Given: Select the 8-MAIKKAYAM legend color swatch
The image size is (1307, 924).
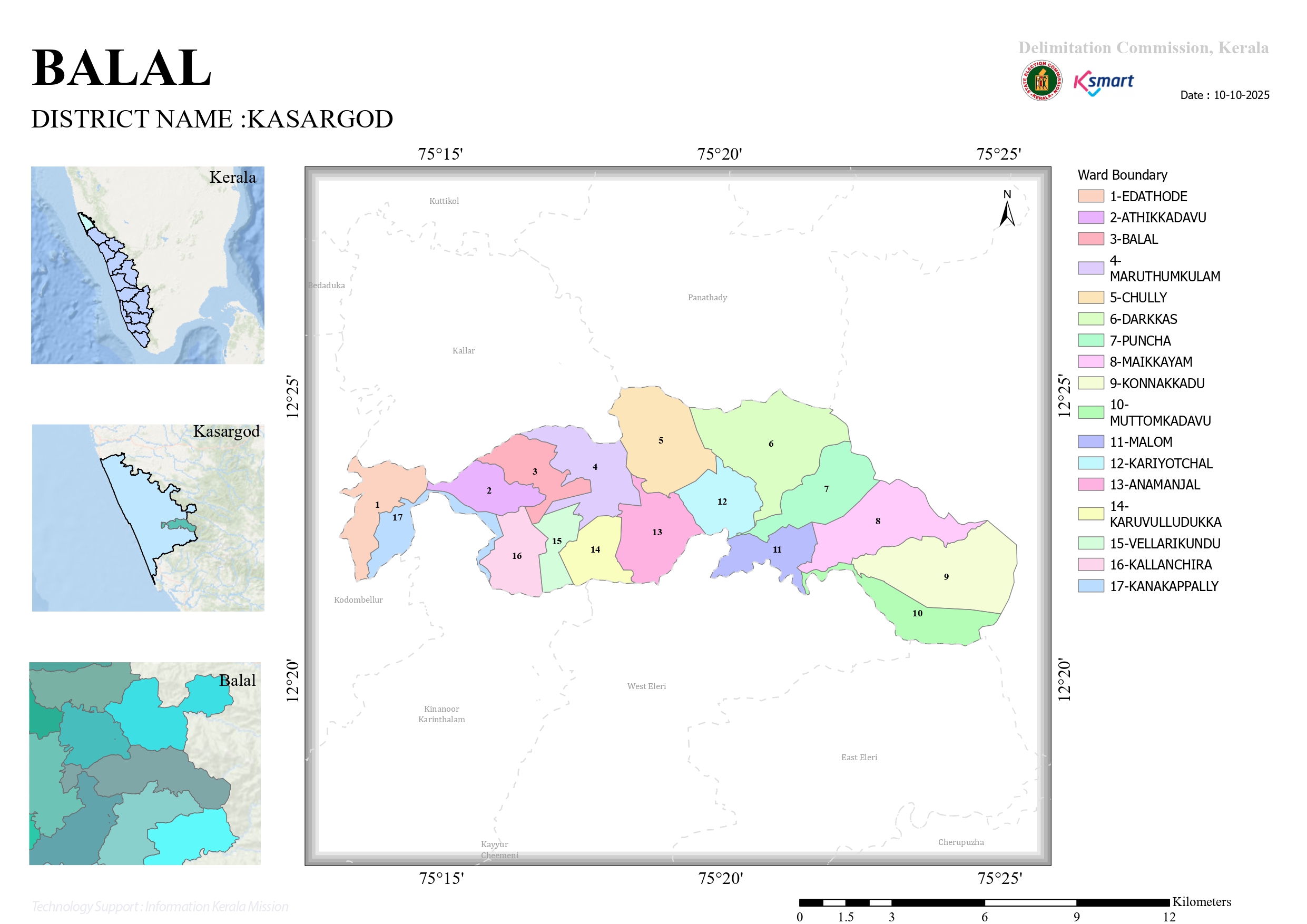Looking at the screenshot, I should coord(1090,361).
